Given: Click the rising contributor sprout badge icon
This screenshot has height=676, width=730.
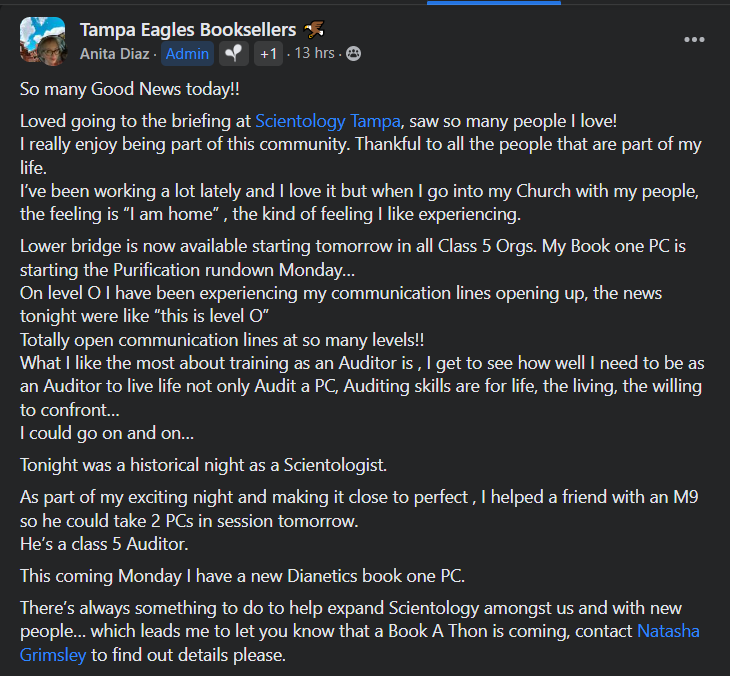Looking at the screenshot, I should [234, 54].
